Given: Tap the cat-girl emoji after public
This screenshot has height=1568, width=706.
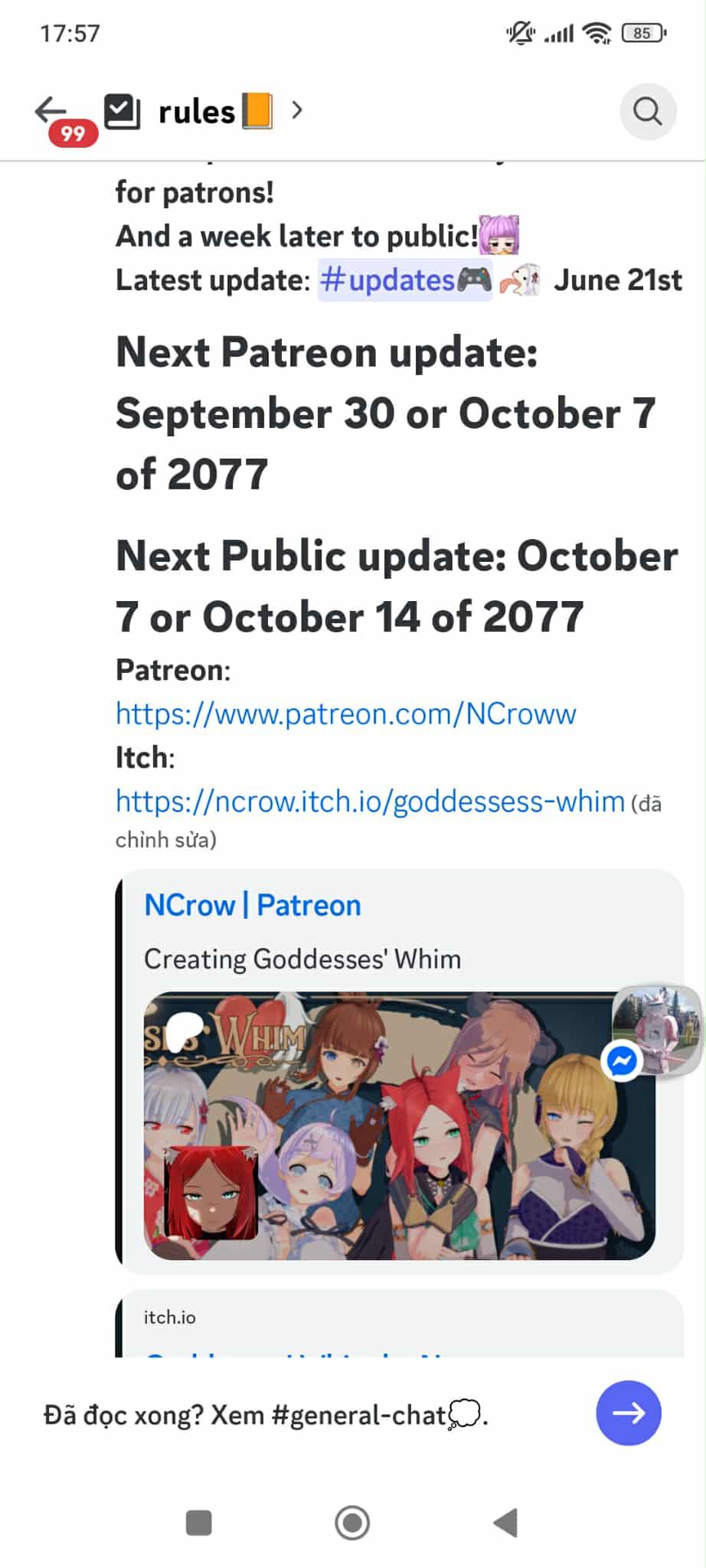Looking at the screenshot, I should click(x=499, y=235).
